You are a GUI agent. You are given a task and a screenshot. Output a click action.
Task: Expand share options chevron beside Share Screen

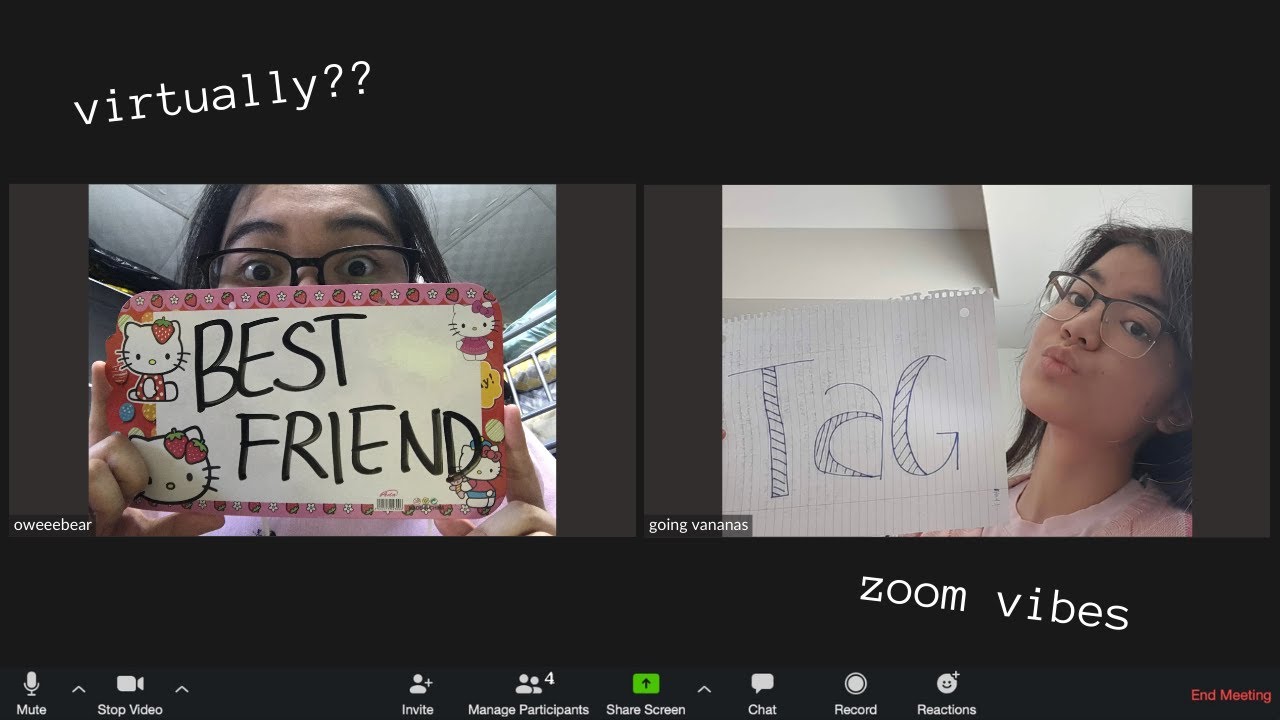coord(704,689)
